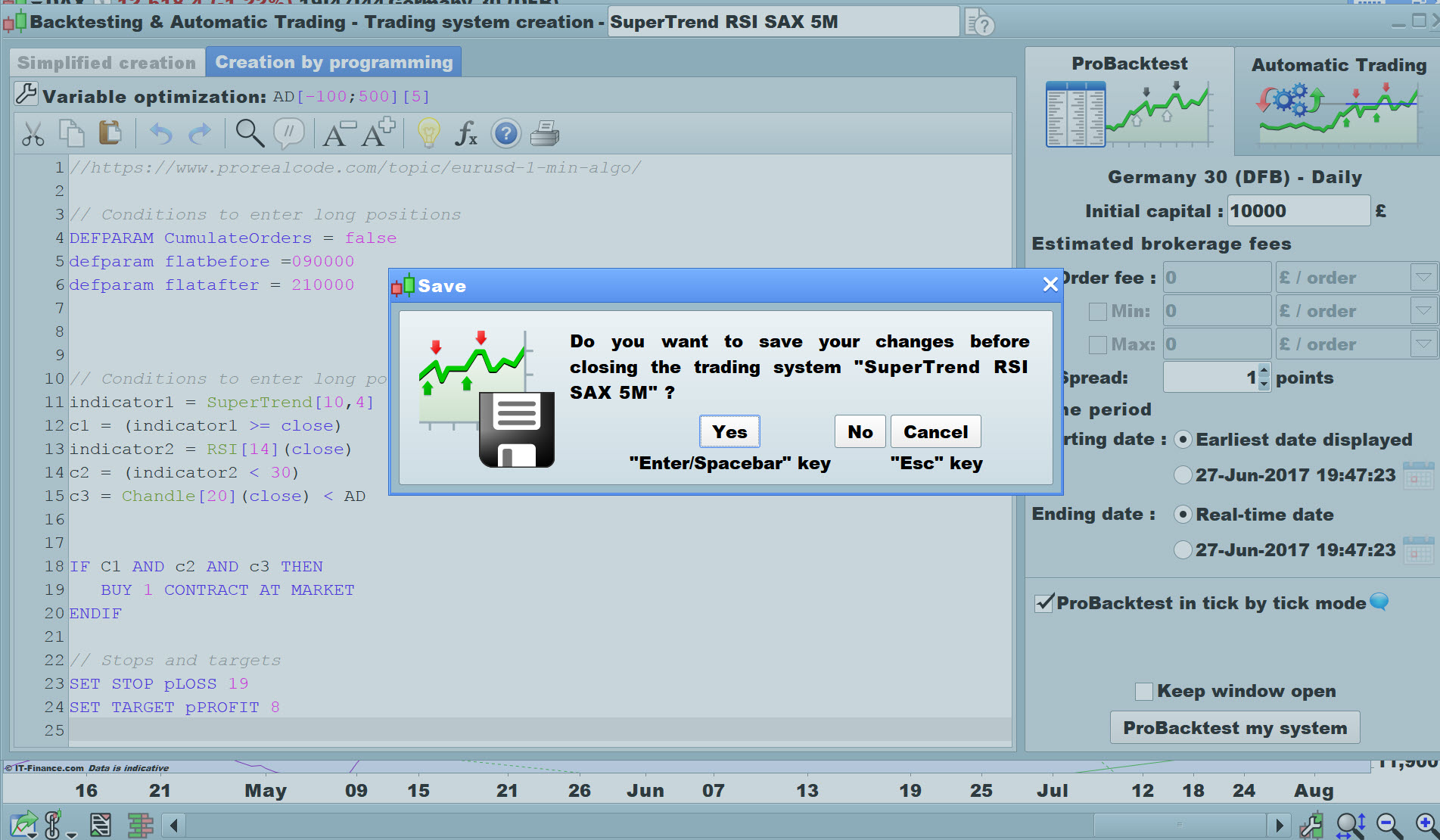Undo the last code edit
Screen dimensions: 1440x840
[x=160, y=134]
